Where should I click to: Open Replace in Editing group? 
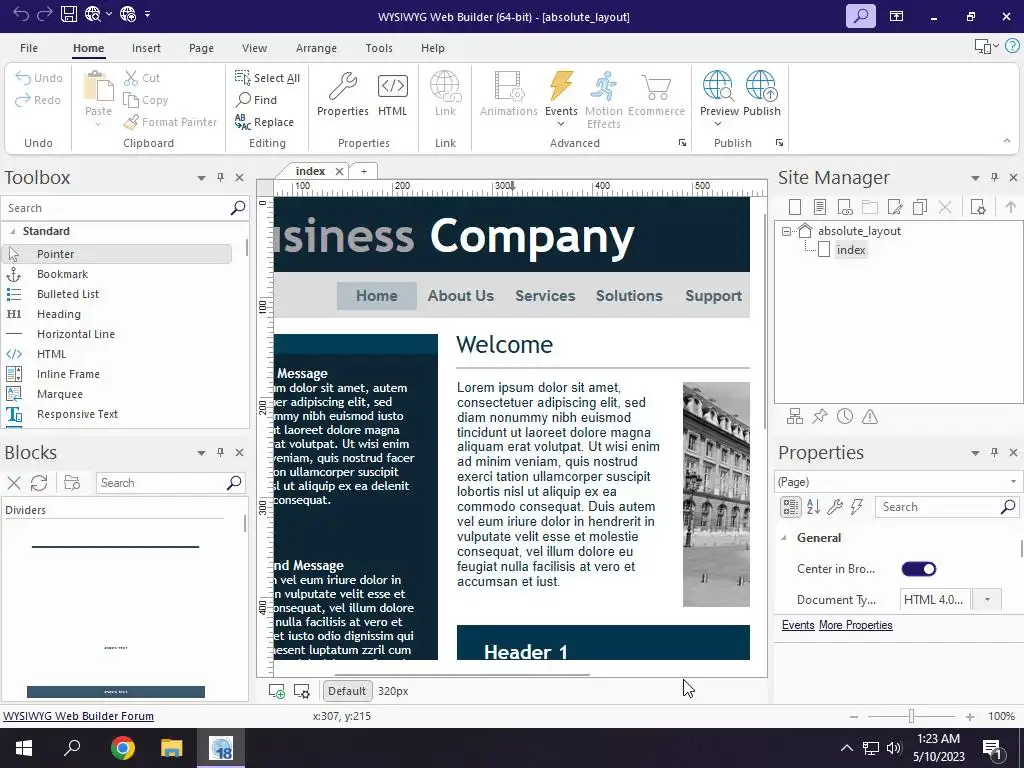(264, 121)
